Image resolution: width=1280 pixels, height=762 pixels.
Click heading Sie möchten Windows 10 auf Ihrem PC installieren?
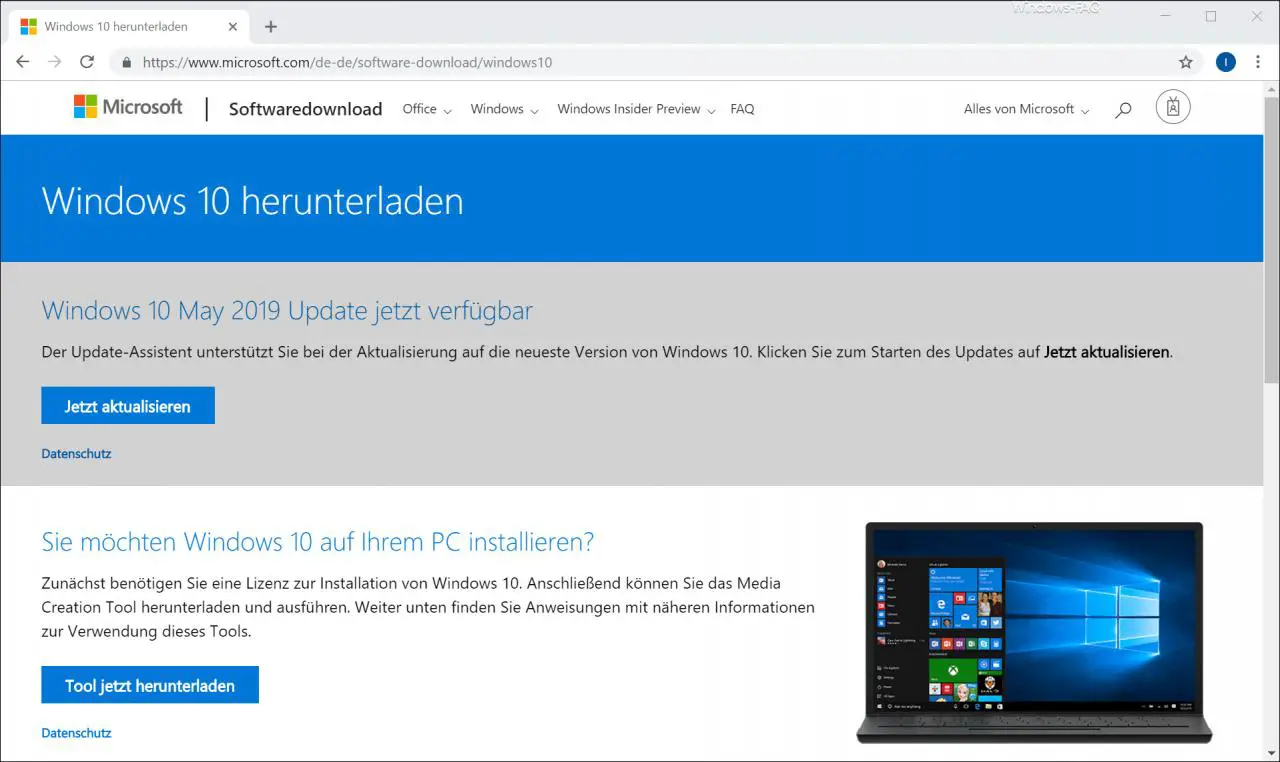click(318, 542)
